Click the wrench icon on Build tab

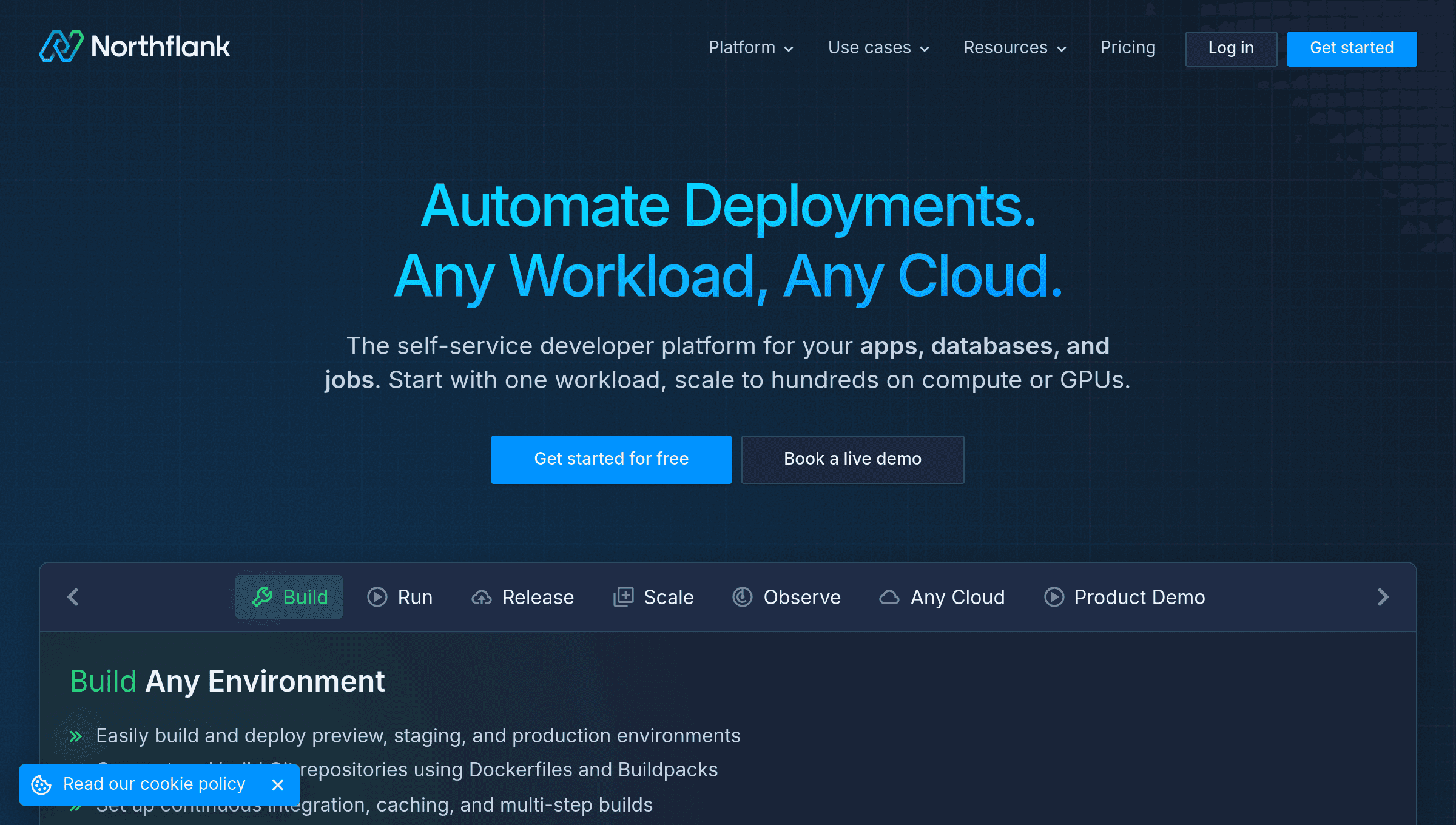262,597
